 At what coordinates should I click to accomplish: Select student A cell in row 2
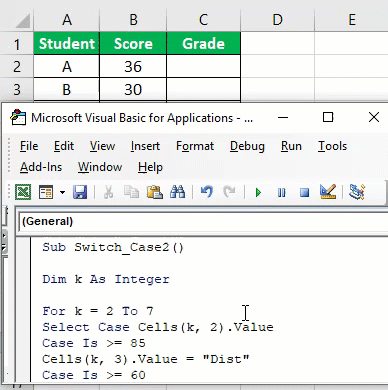tap(67, 66)
